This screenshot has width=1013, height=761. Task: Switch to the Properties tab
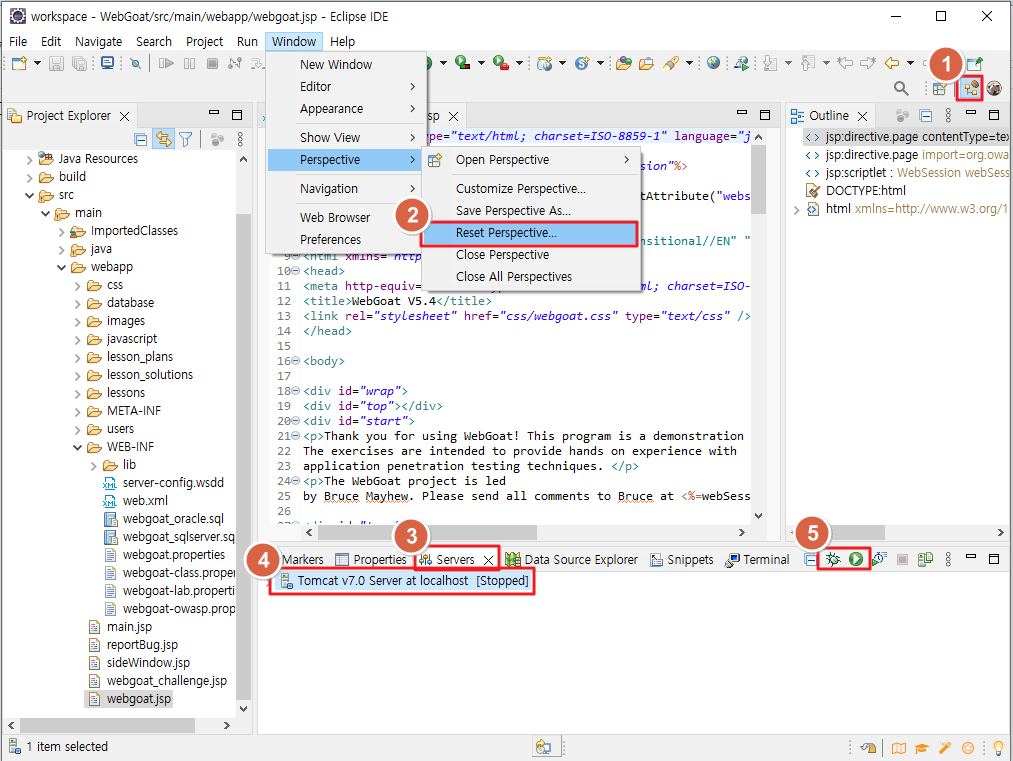coord(371,559)
